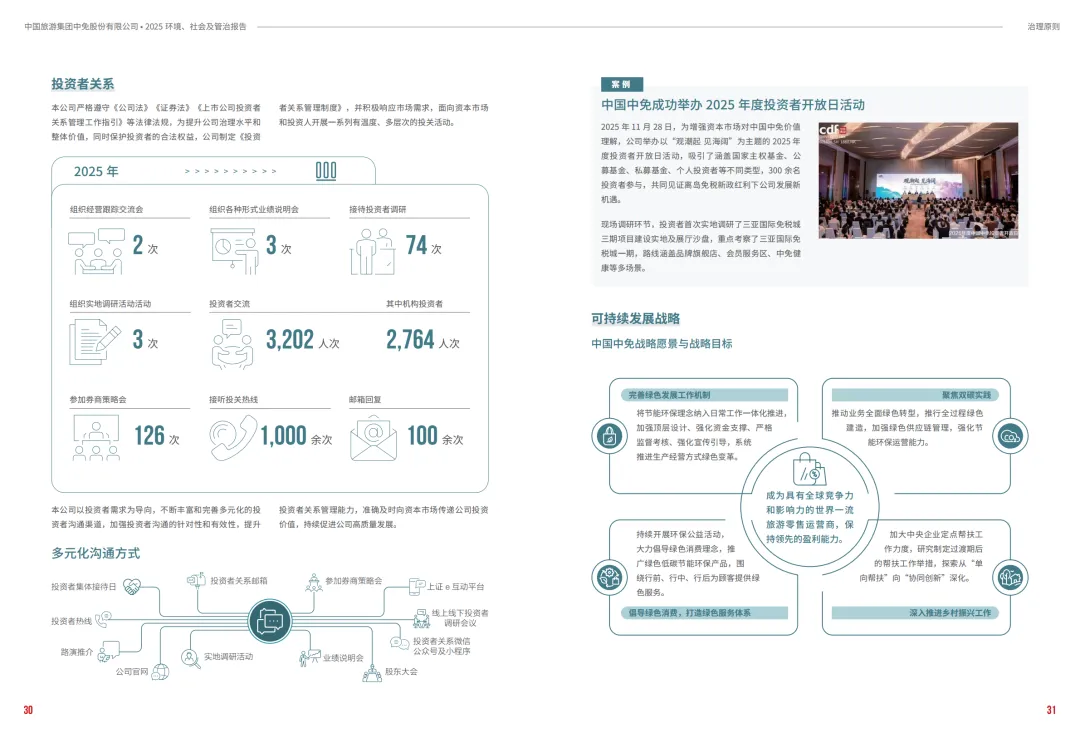Click the 3,202 人次 investor exchange figure
This screenshot has height=733, width=1080.
pos(302,340)
